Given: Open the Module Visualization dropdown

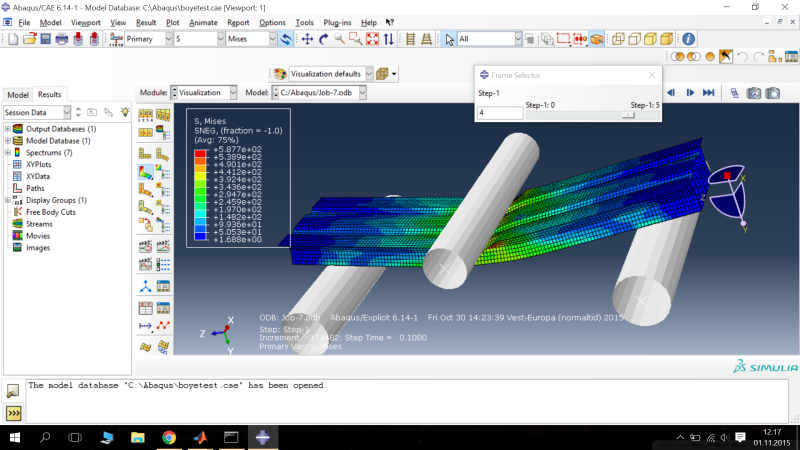Looking at the screenshot, I should (233, 93).
